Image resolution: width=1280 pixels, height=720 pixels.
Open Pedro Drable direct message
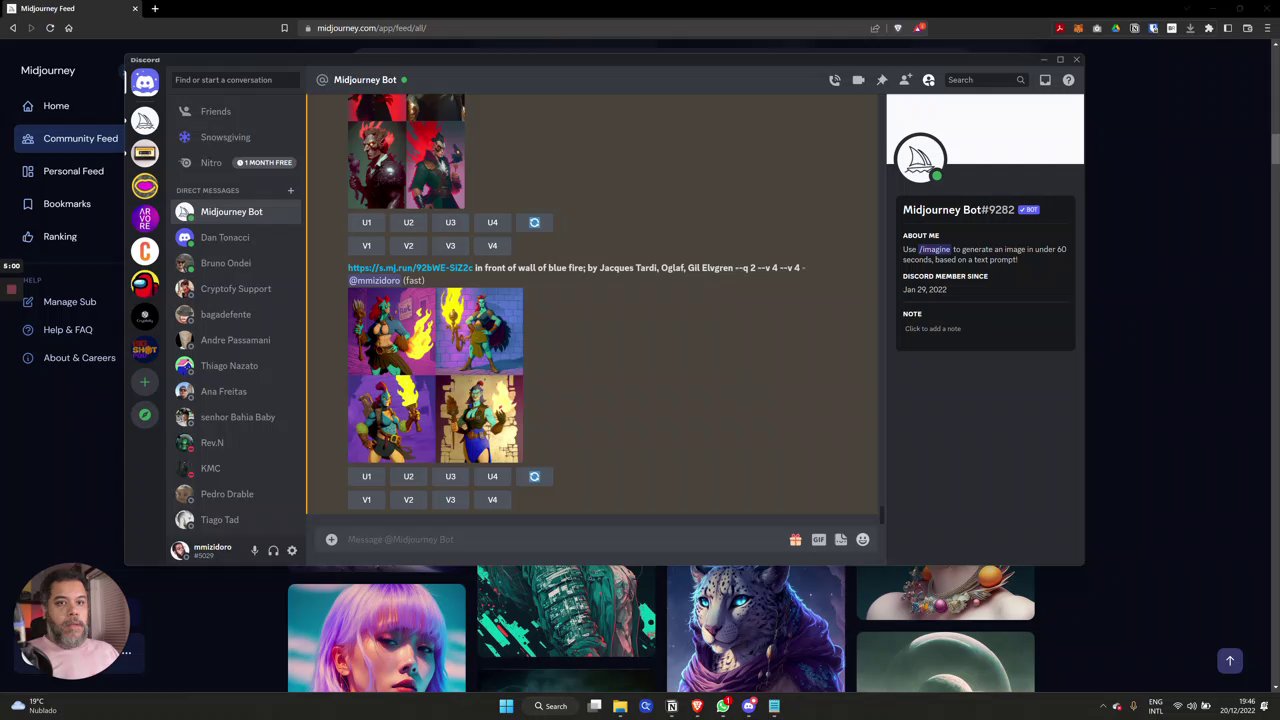coord(235,494)
